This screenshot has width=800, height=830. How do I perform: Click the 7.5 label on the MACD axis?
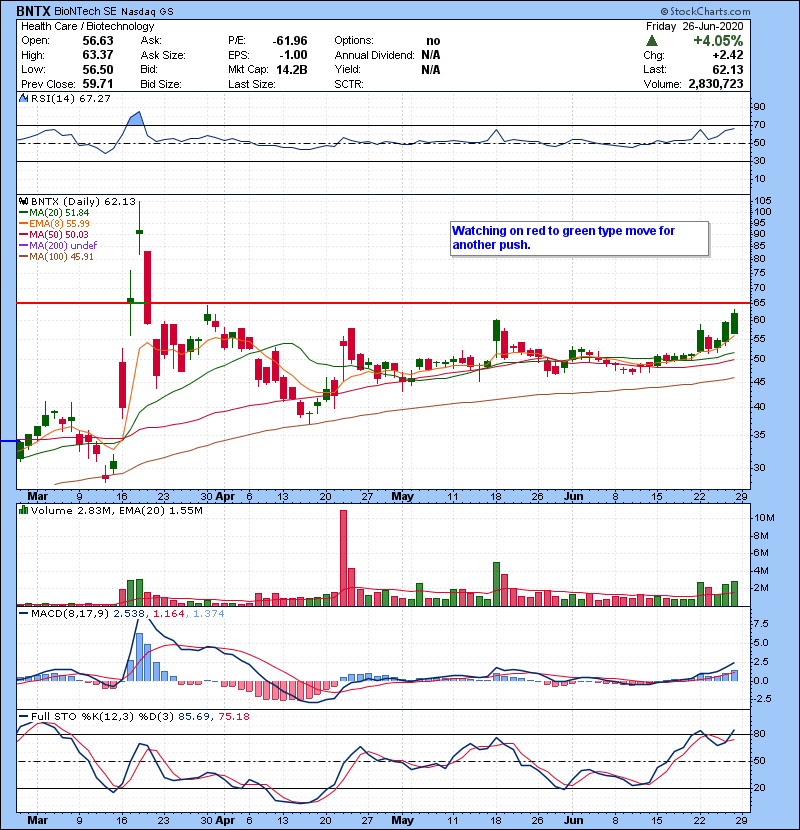coord(761,624)
